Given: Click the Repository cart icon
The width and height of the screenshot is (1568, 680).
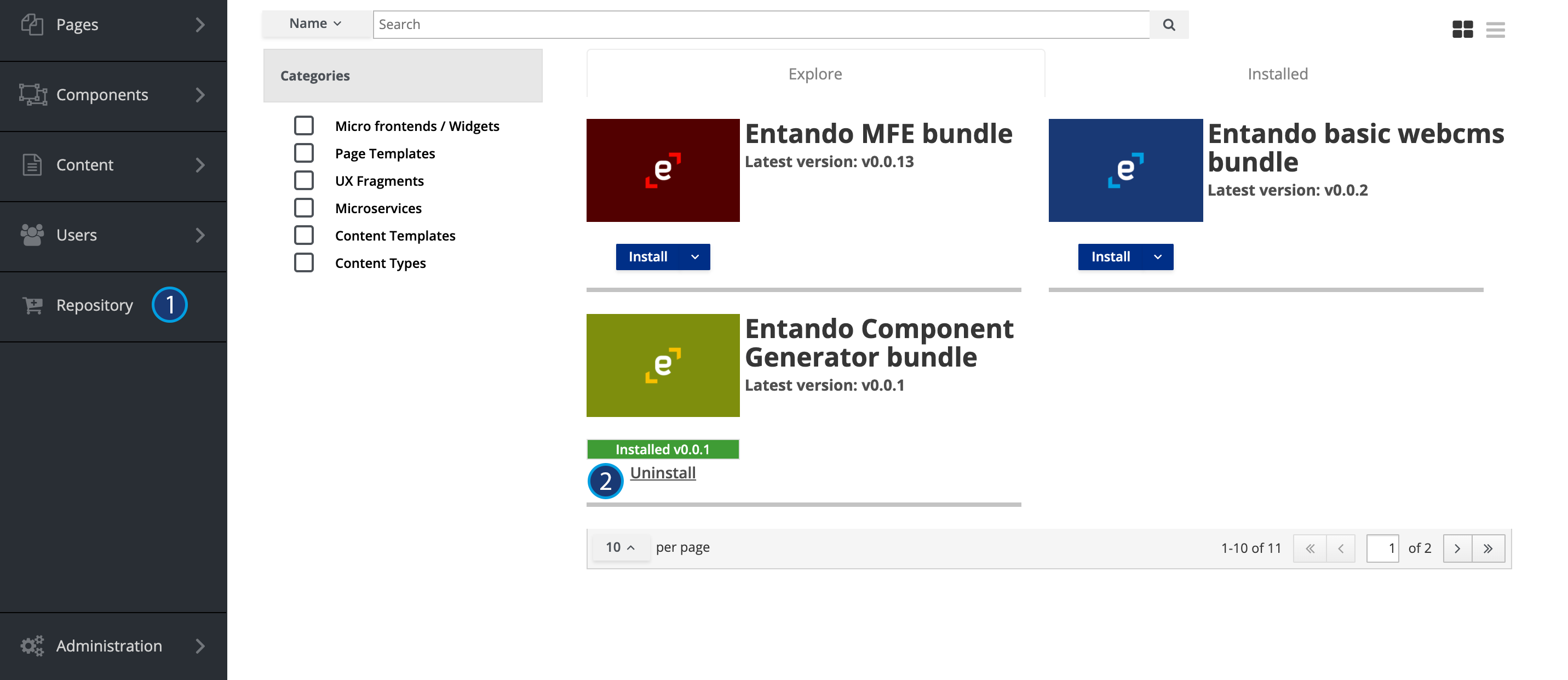Looking at the screenshot, I should [32, 305].
